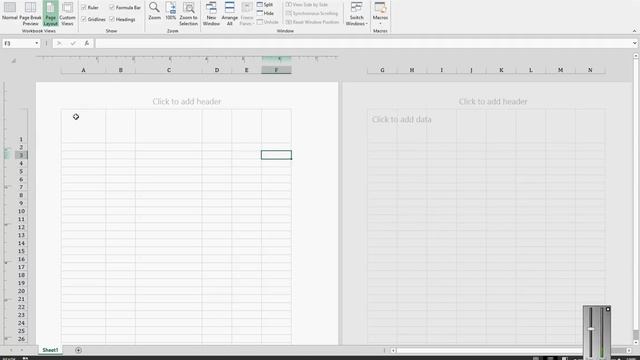Select column G header on second page
Screen dimensions: 640x360
(382, 70)
